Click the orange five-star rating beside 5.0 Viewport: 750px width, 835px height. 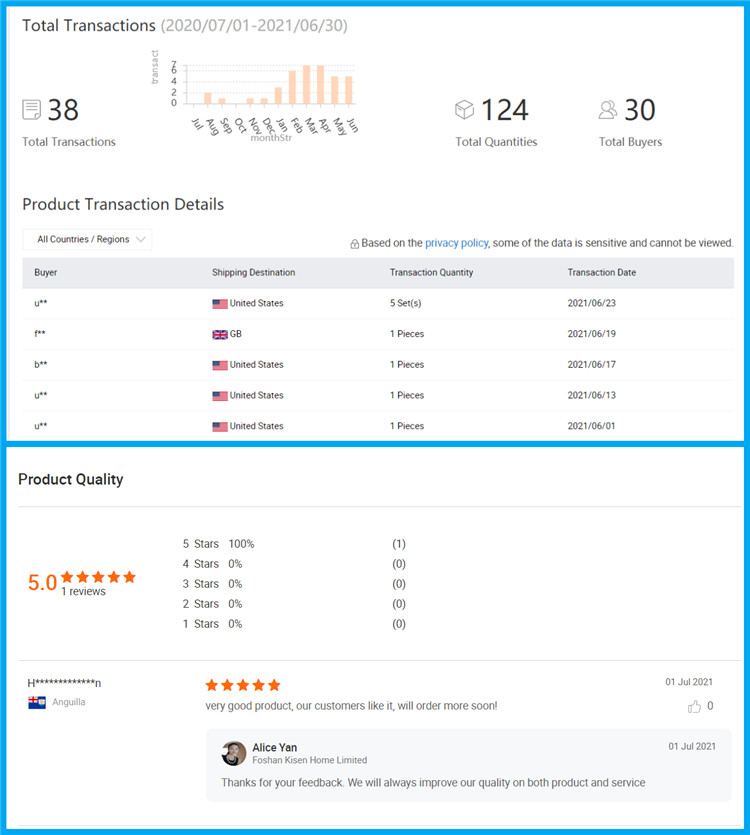point(98,577)
